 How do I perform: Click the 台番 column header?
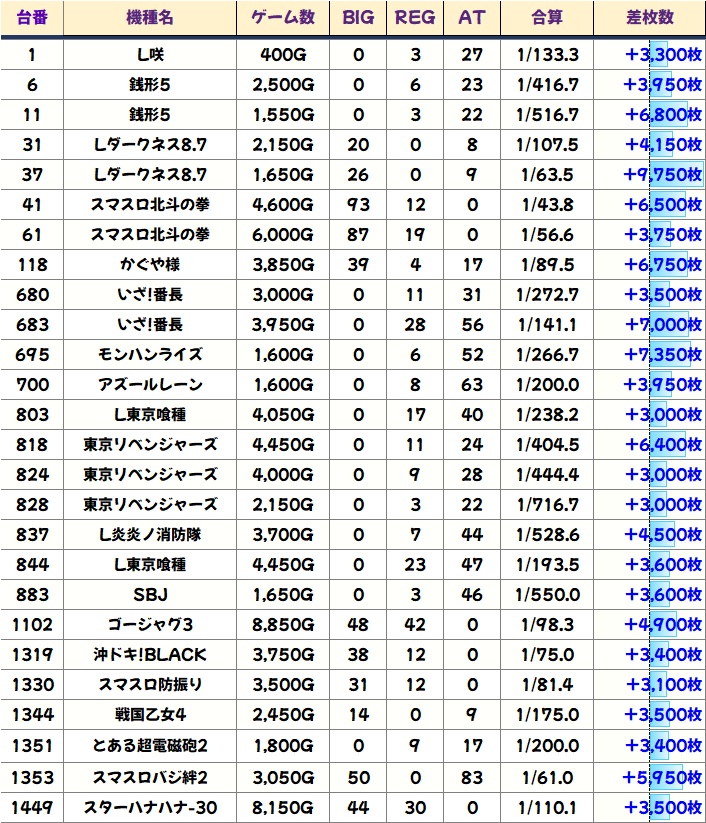pos(33,18)
